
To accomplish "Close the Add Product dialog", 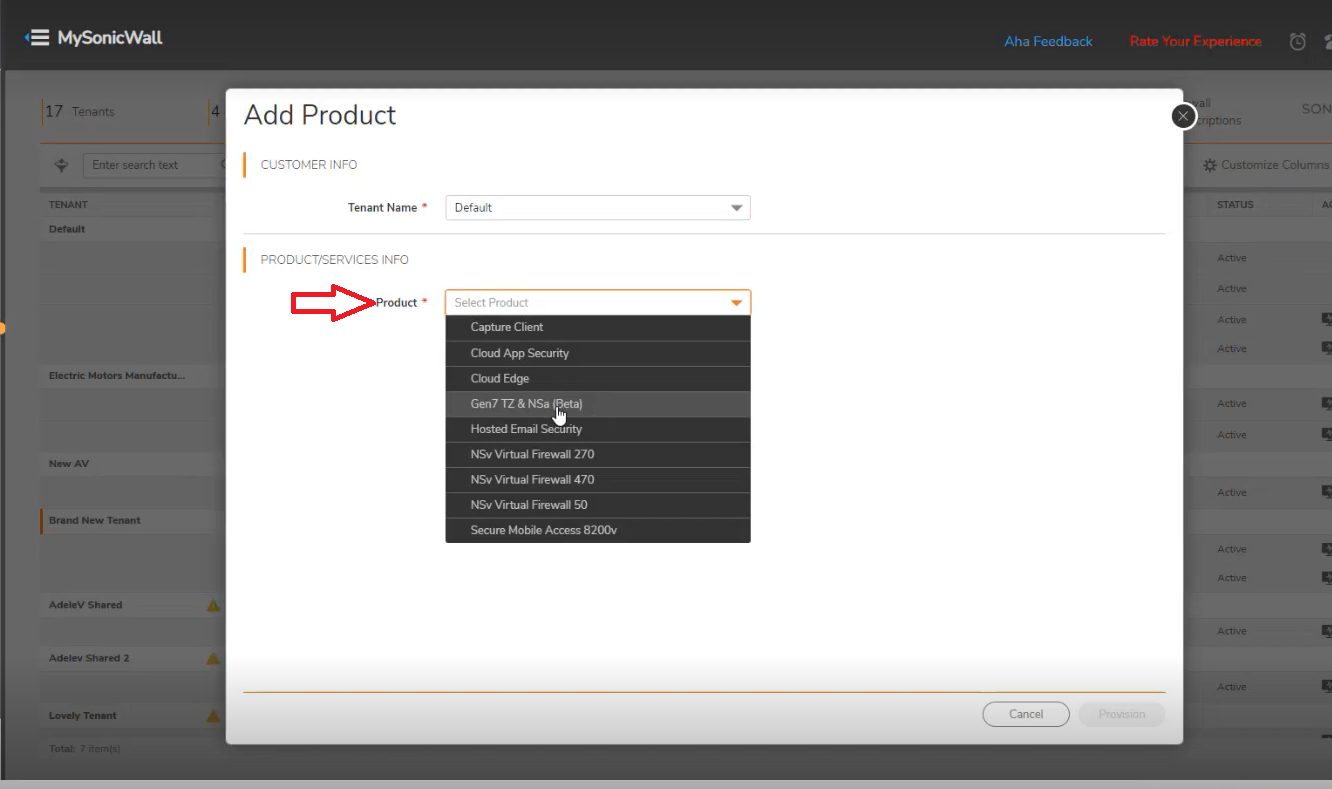I will 1183,116.
